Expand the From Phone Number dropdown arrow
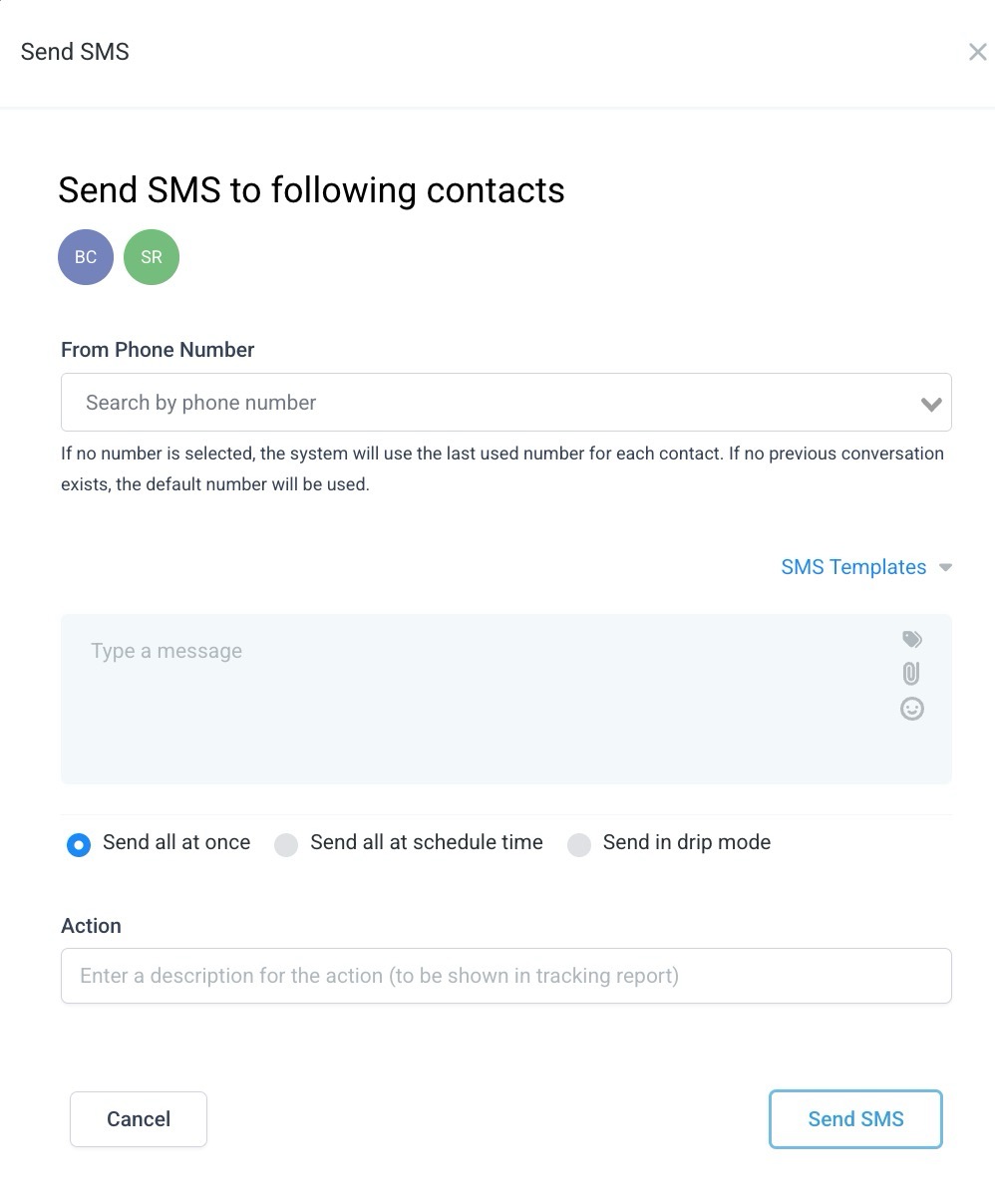 (x=931, y=404)
